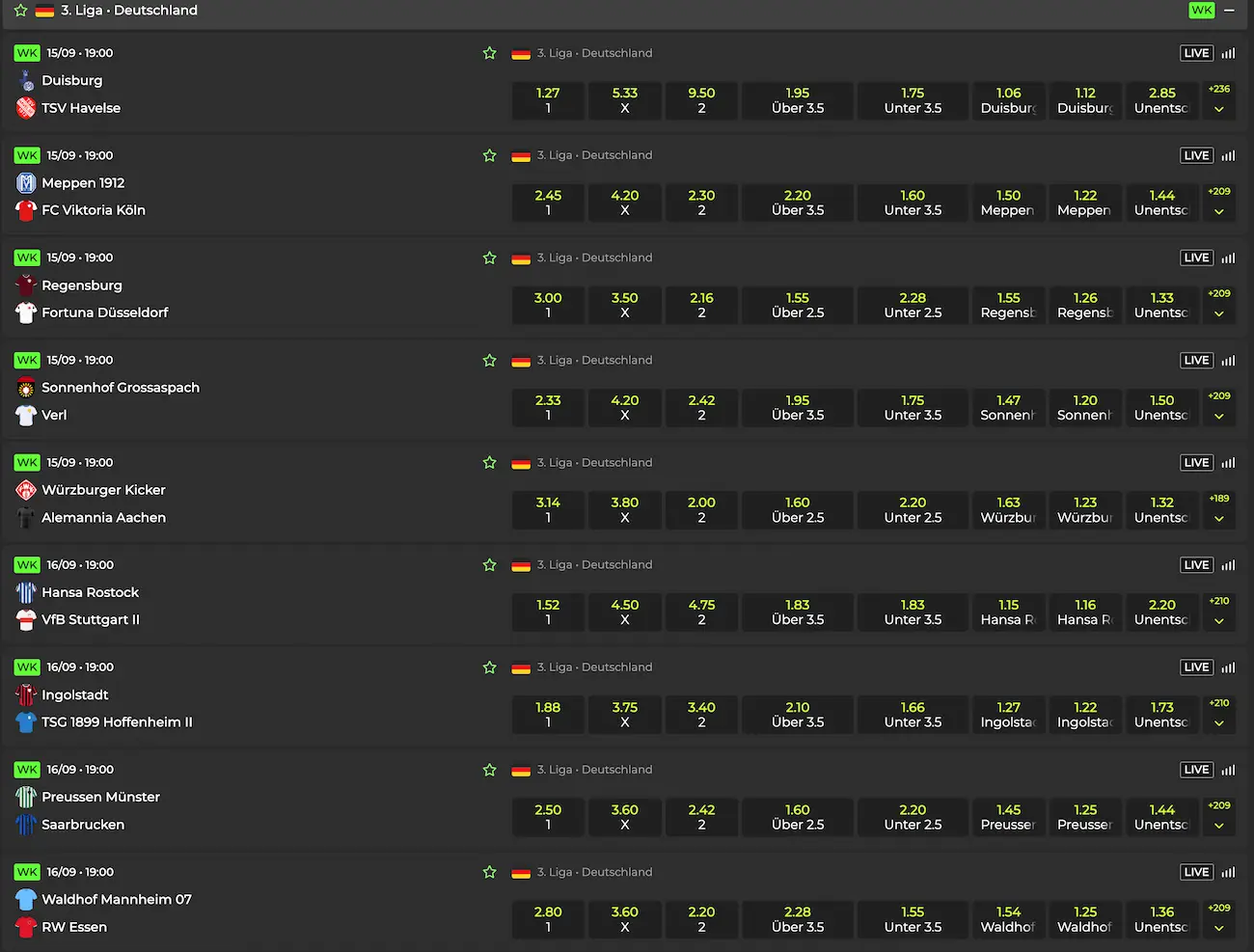1254x952 pixels.
Task: Click the Ingolstadt striped jersey icon
Action: (x=26, y=694)
